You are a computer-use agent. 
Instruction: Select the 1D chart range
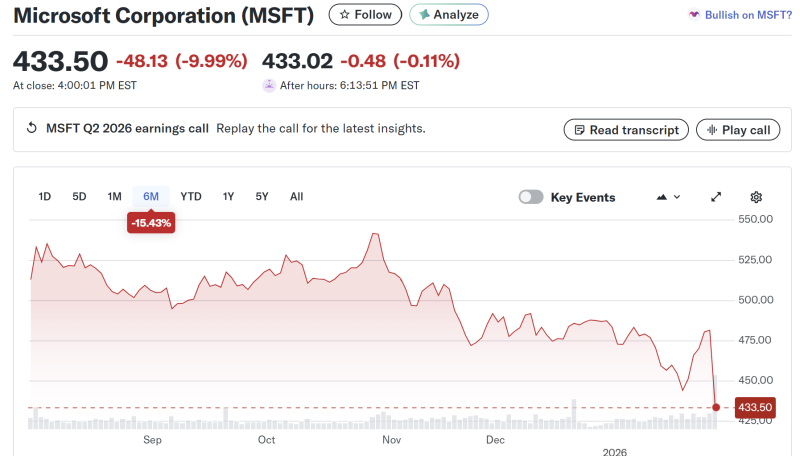click(x=45, y=197)
